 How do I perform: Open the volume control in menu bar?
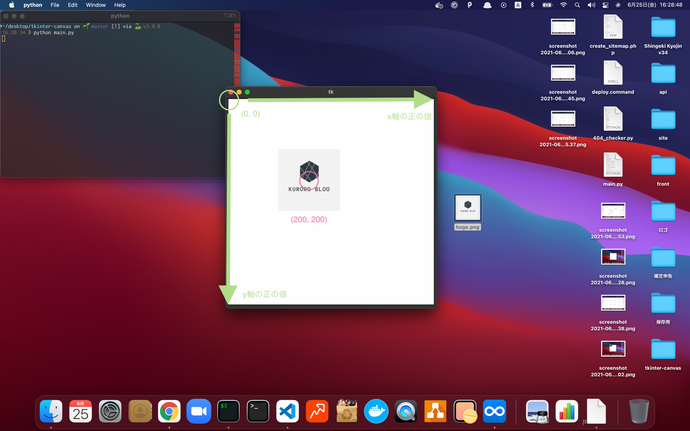[591, 5]
